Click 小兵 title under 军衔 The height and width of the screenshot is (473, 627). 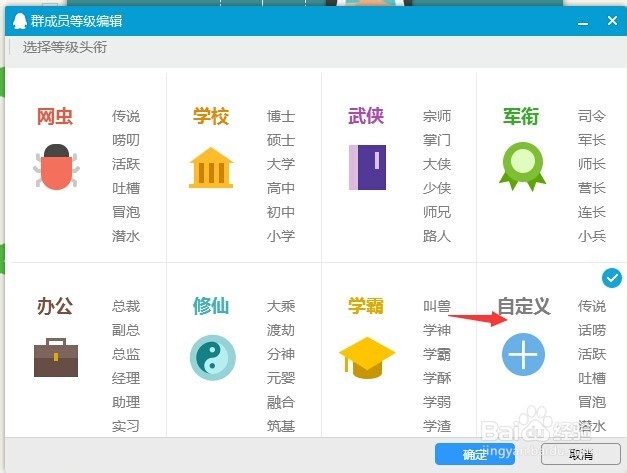pos(592,236)
